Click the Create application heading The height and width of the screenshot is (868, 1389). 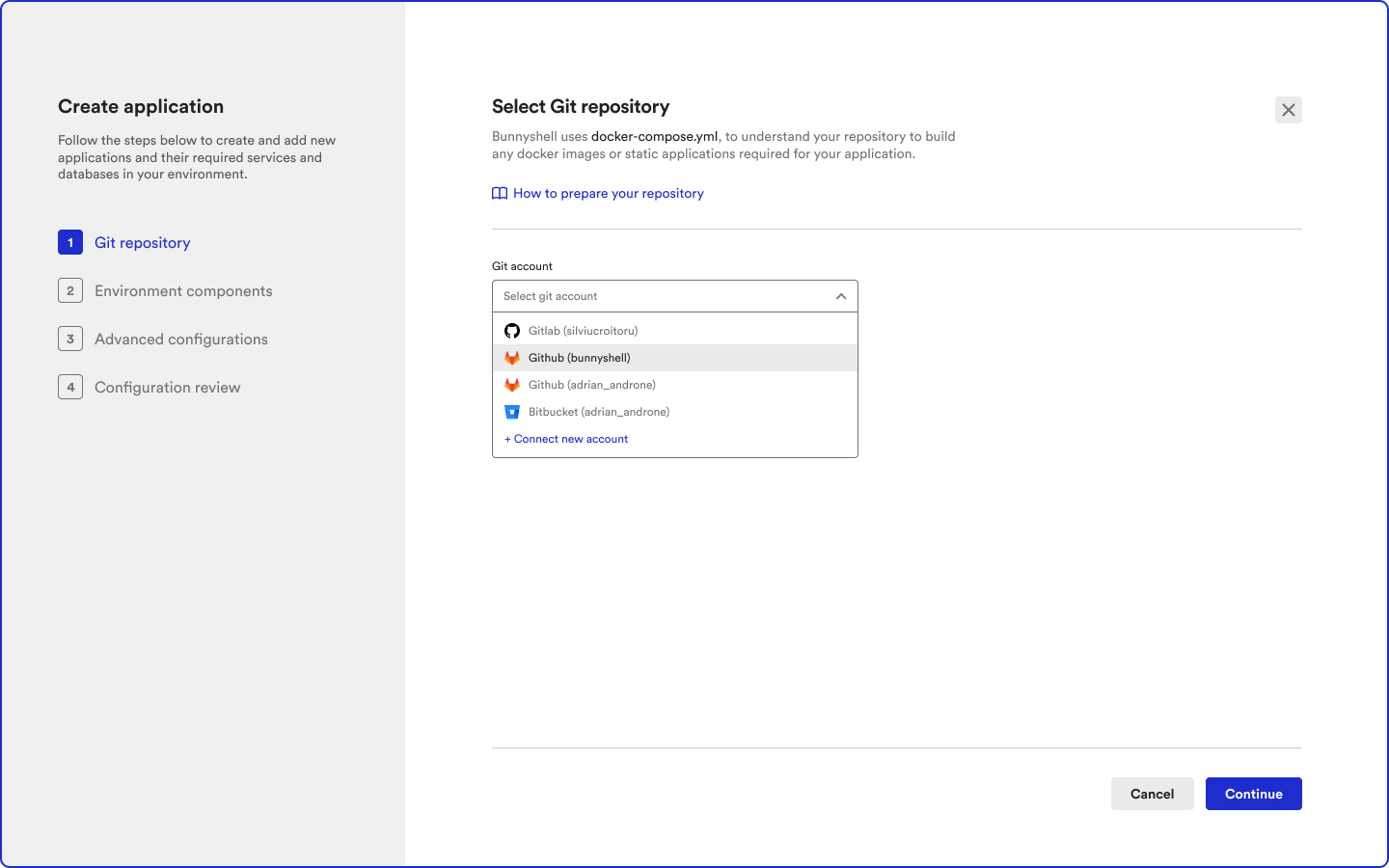pyautogui.click(x=141, y=106)
